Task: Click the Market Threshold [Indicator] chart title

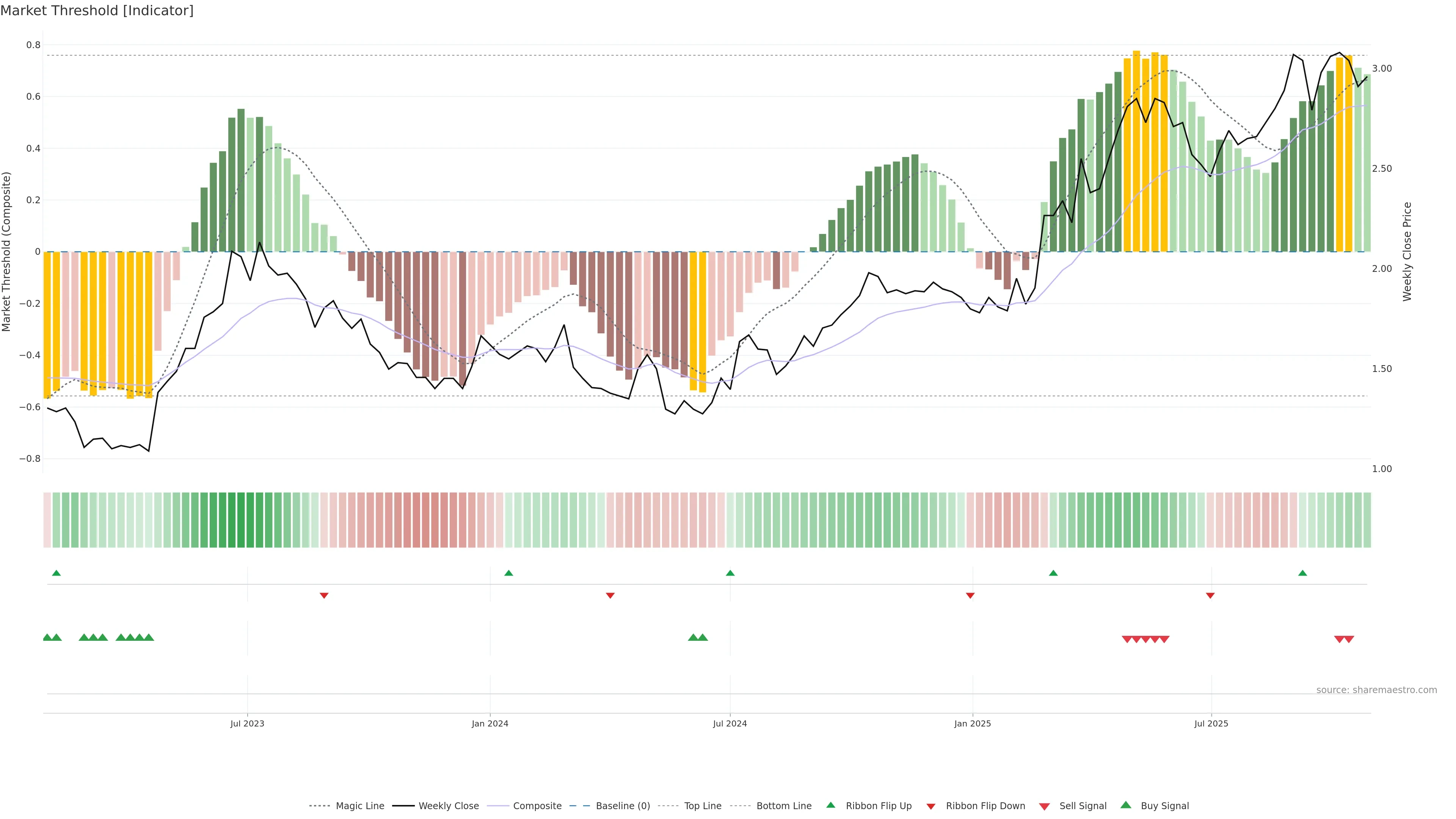Action: (97, 11)
